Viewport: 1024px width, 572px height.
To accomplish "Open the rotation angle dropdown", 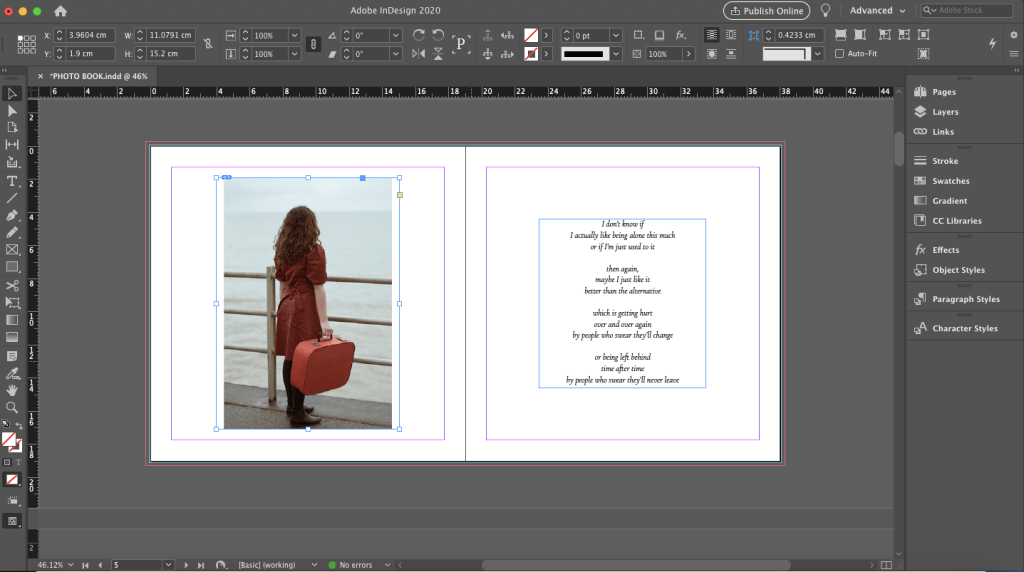I will [x=396, y=35].
